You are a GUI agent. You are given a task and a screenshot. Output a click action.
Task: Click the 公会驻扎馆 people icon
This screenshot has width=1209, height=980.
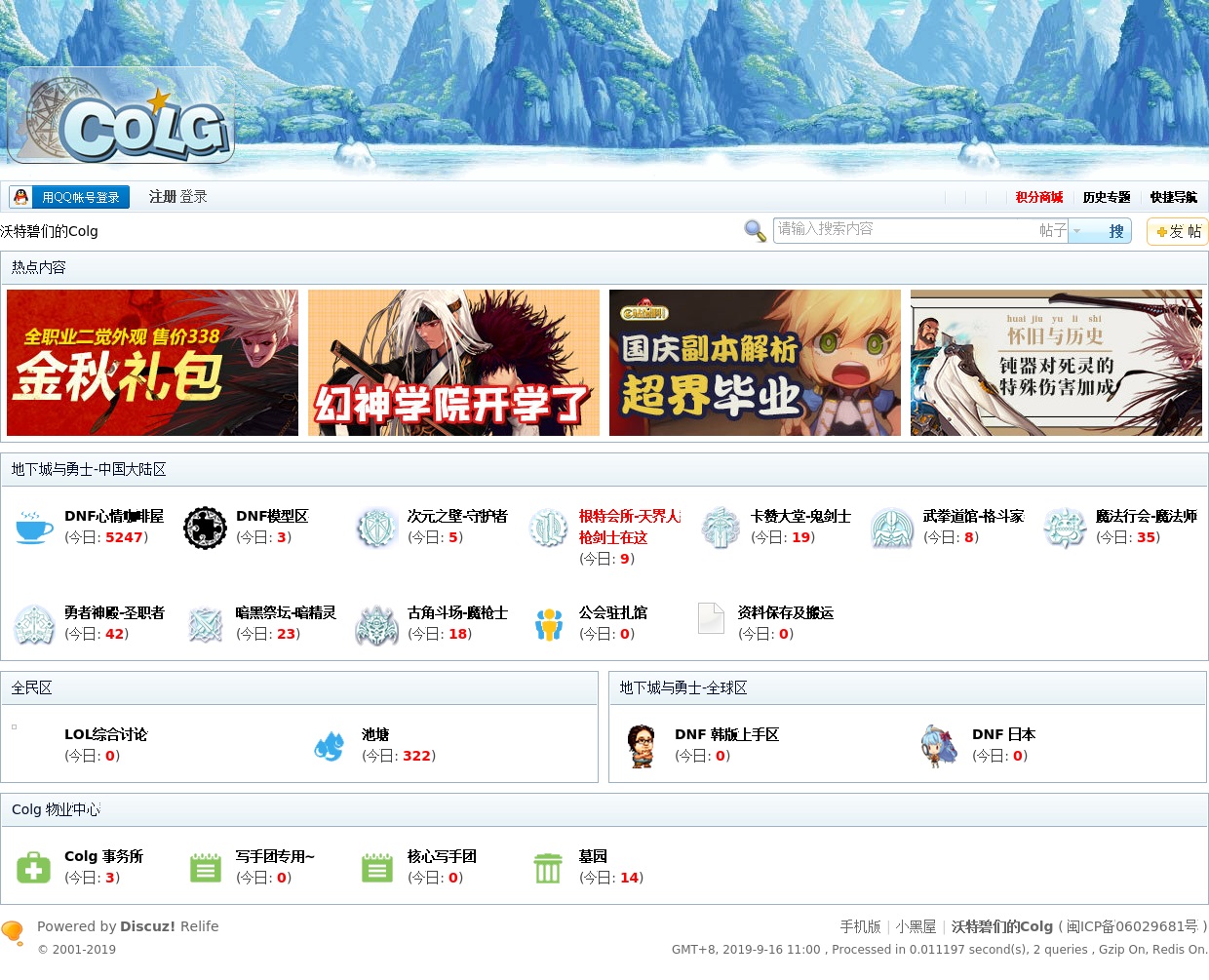pyautogui.click(x=549, y=624)
